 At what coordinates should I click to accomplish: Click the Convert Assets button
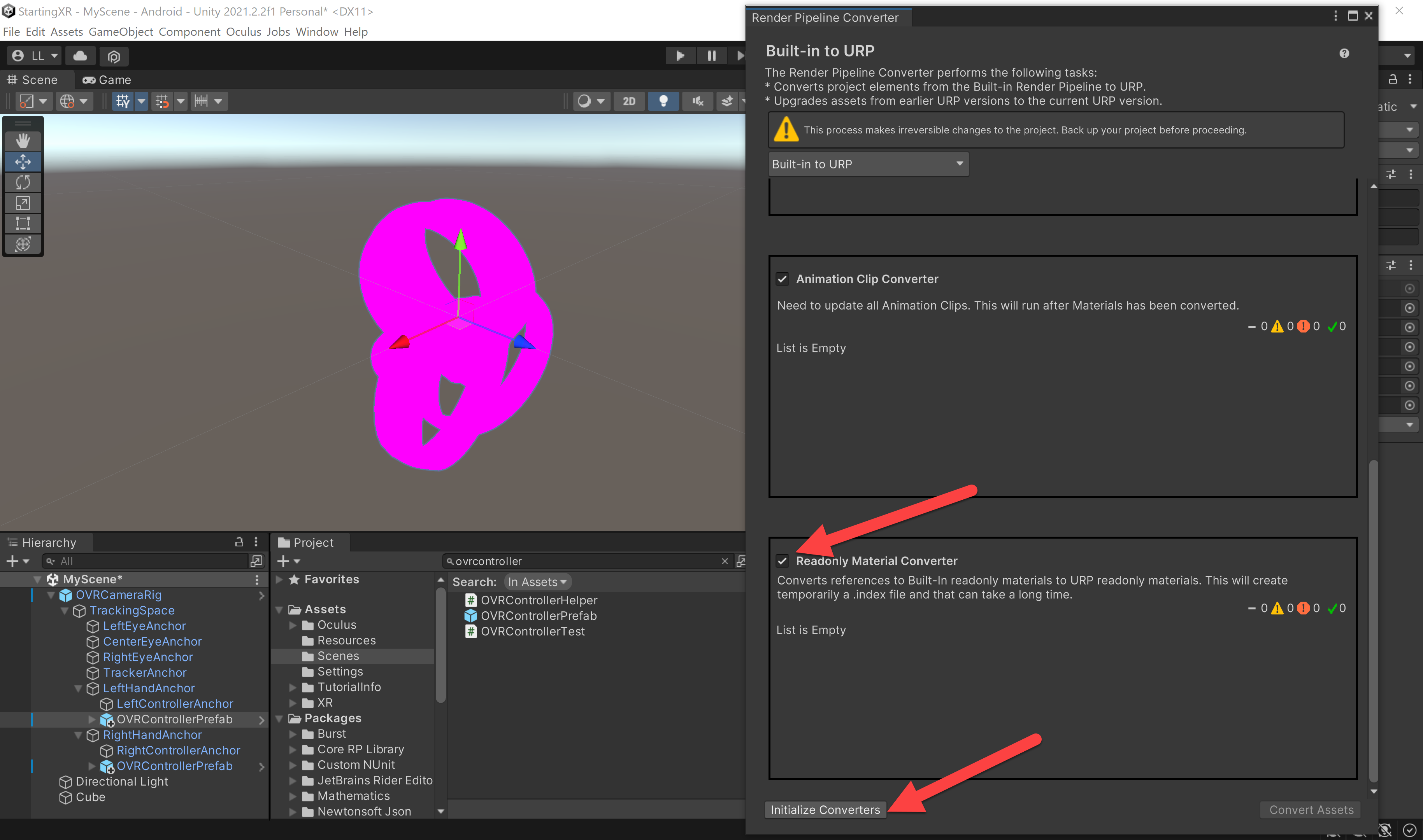point(1311,810)
